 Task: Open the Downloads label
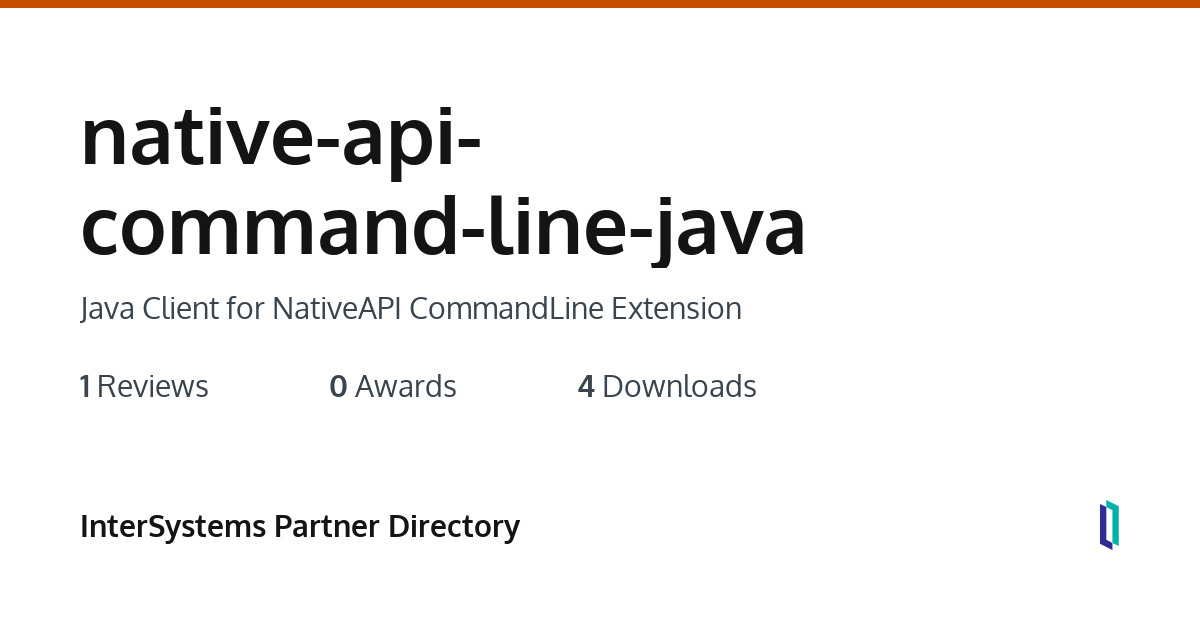(x=679, y=387)
